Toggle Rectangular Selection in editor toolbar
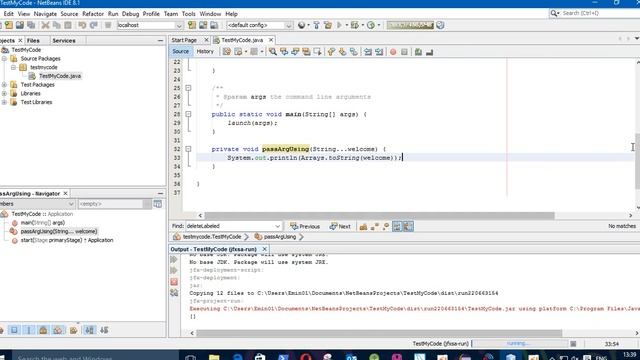This screenshot has height=360, width=640. click(317, 52)
